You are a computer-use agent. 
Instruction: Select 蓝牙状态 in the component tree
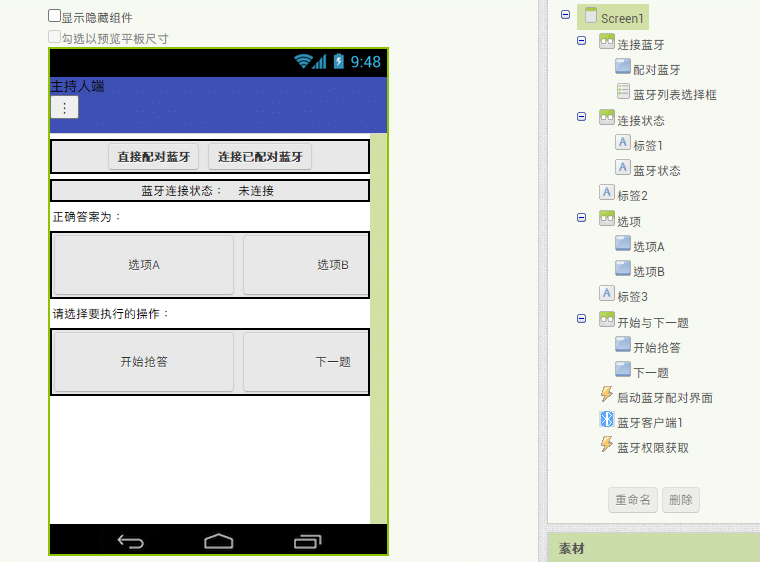(x=656, y=170)
